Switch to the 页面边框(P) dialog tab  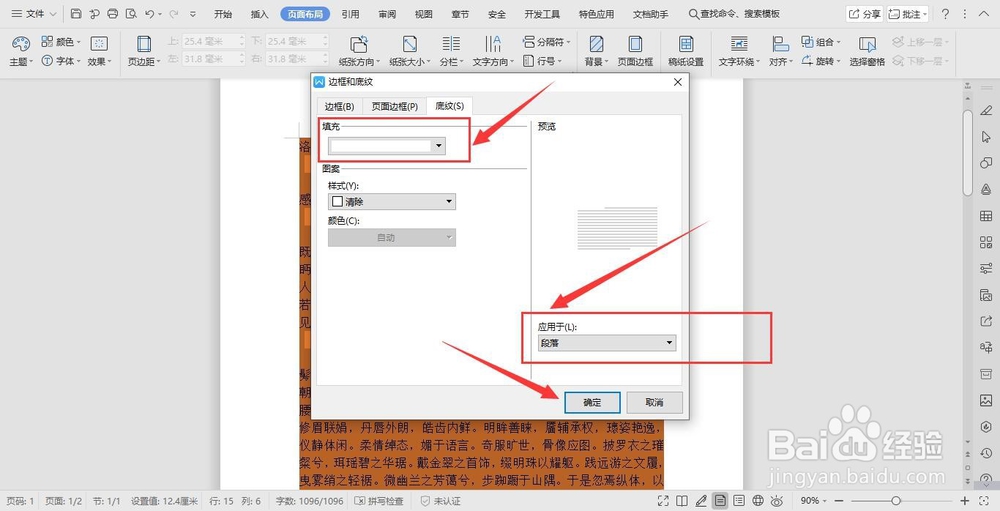tap(395, 107)
